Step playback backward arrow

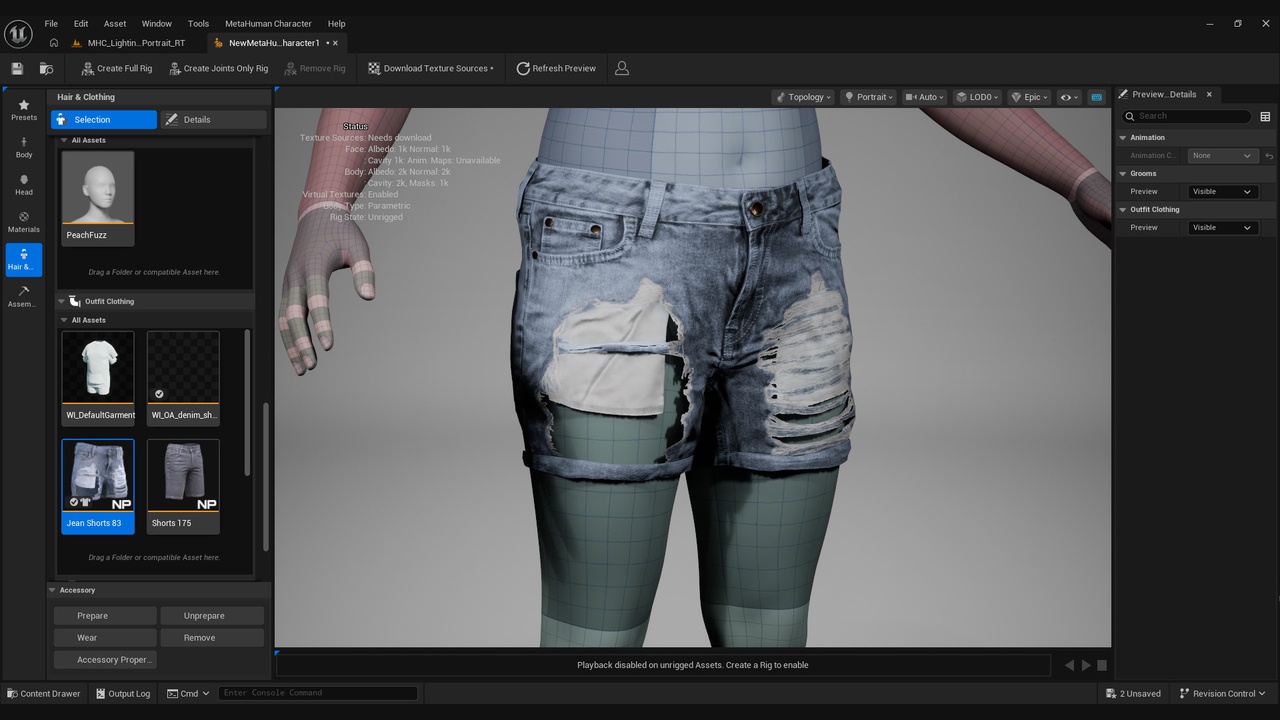click(x=1069, y=665)
